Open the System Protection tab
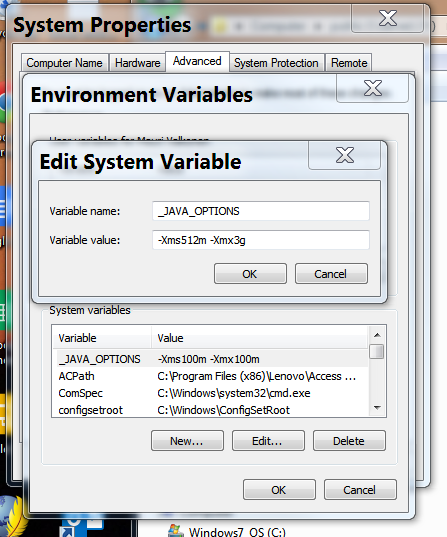Viewport: 447px width, 537px height. 276,63
